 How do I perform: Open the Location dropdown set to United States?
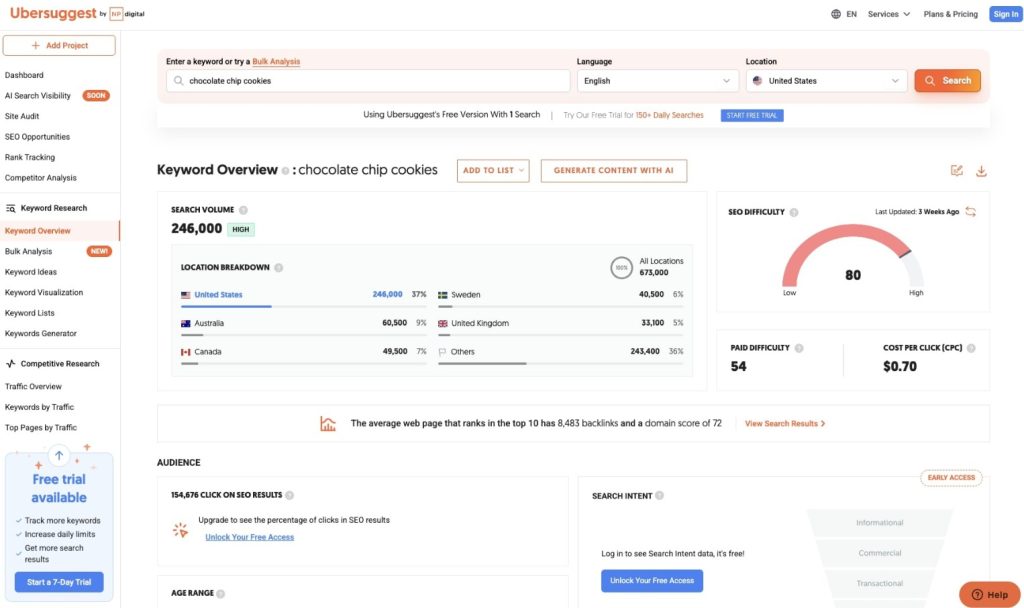click(x=826, y=81)
